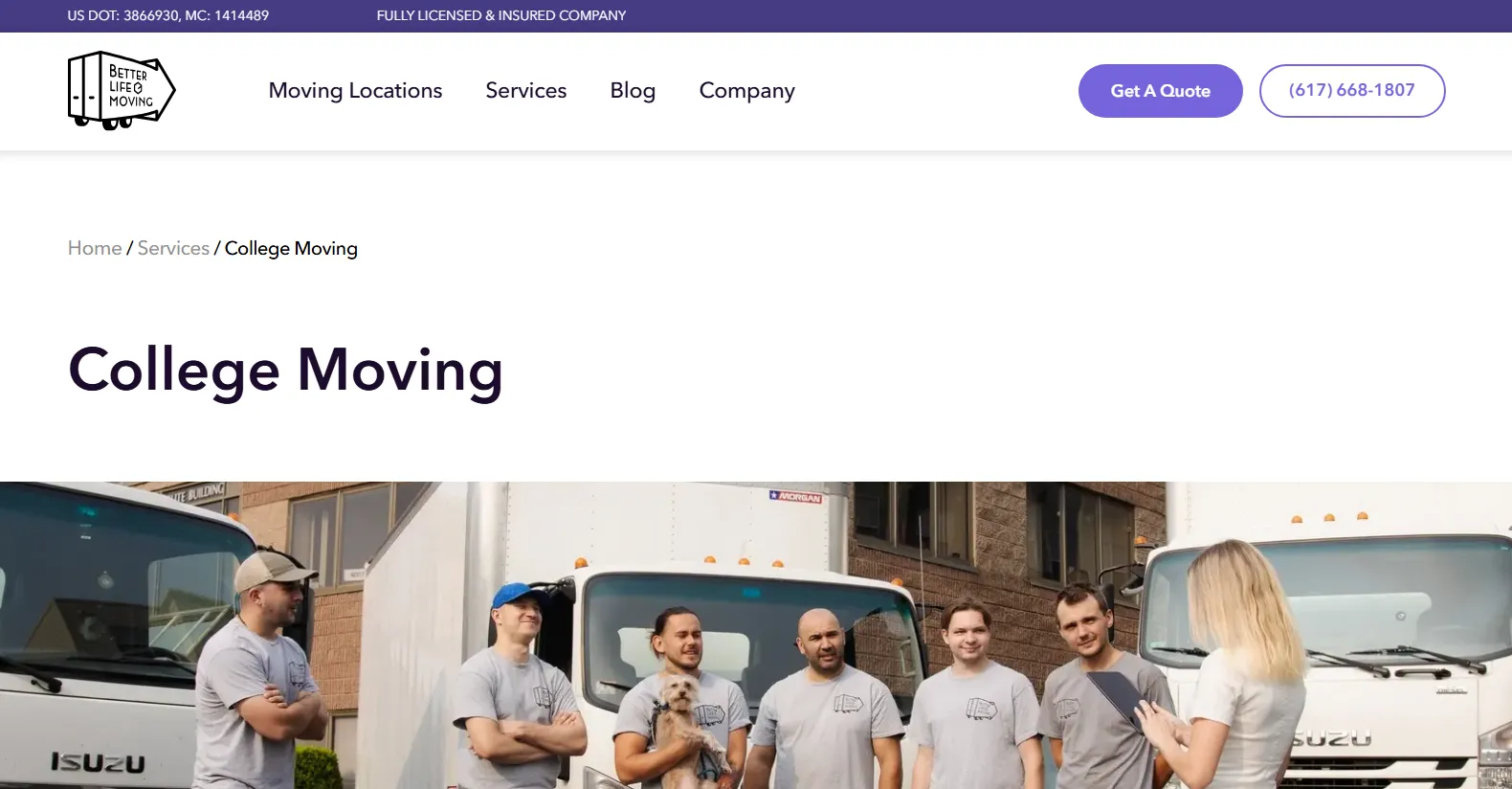
Task: Navigate to Home in the breadcrumb
Action: point(95,248)
